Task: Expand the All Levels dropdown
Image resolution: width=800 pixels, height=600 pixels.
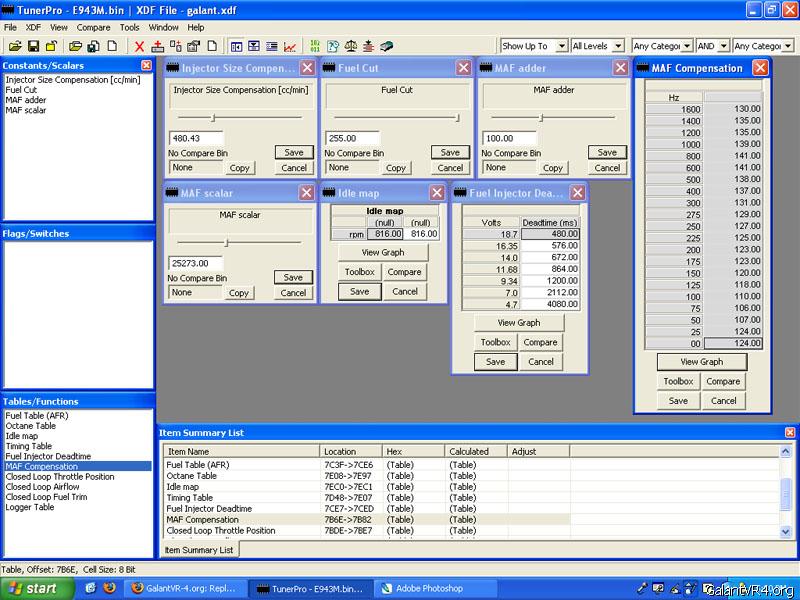Action: point(619,46)
